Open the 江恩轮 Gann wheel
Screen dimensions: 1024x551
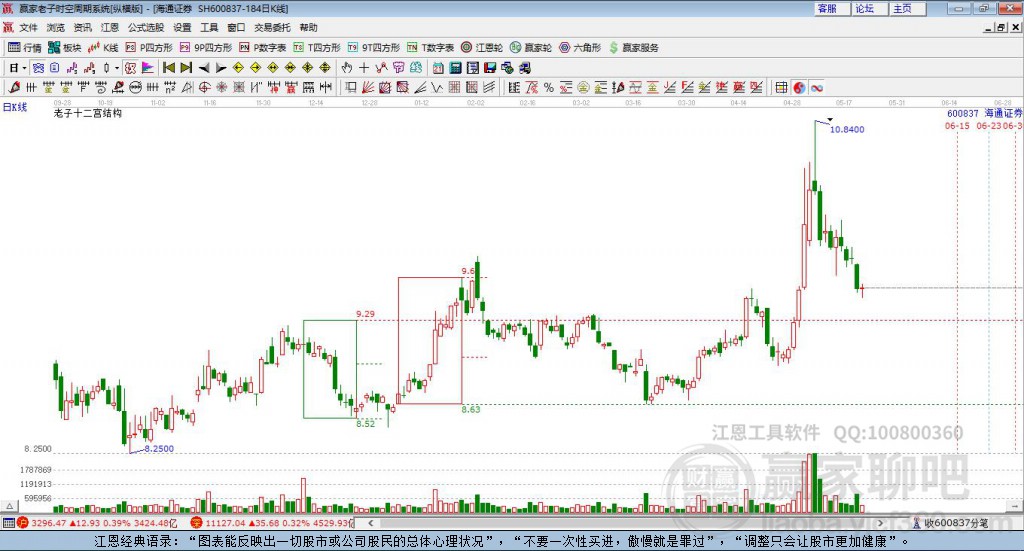[482, 48]
